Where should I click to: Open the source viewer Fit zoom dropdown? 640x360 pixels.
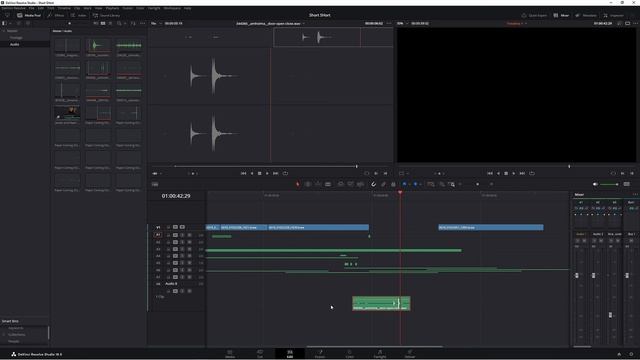(x=156, y=23)
